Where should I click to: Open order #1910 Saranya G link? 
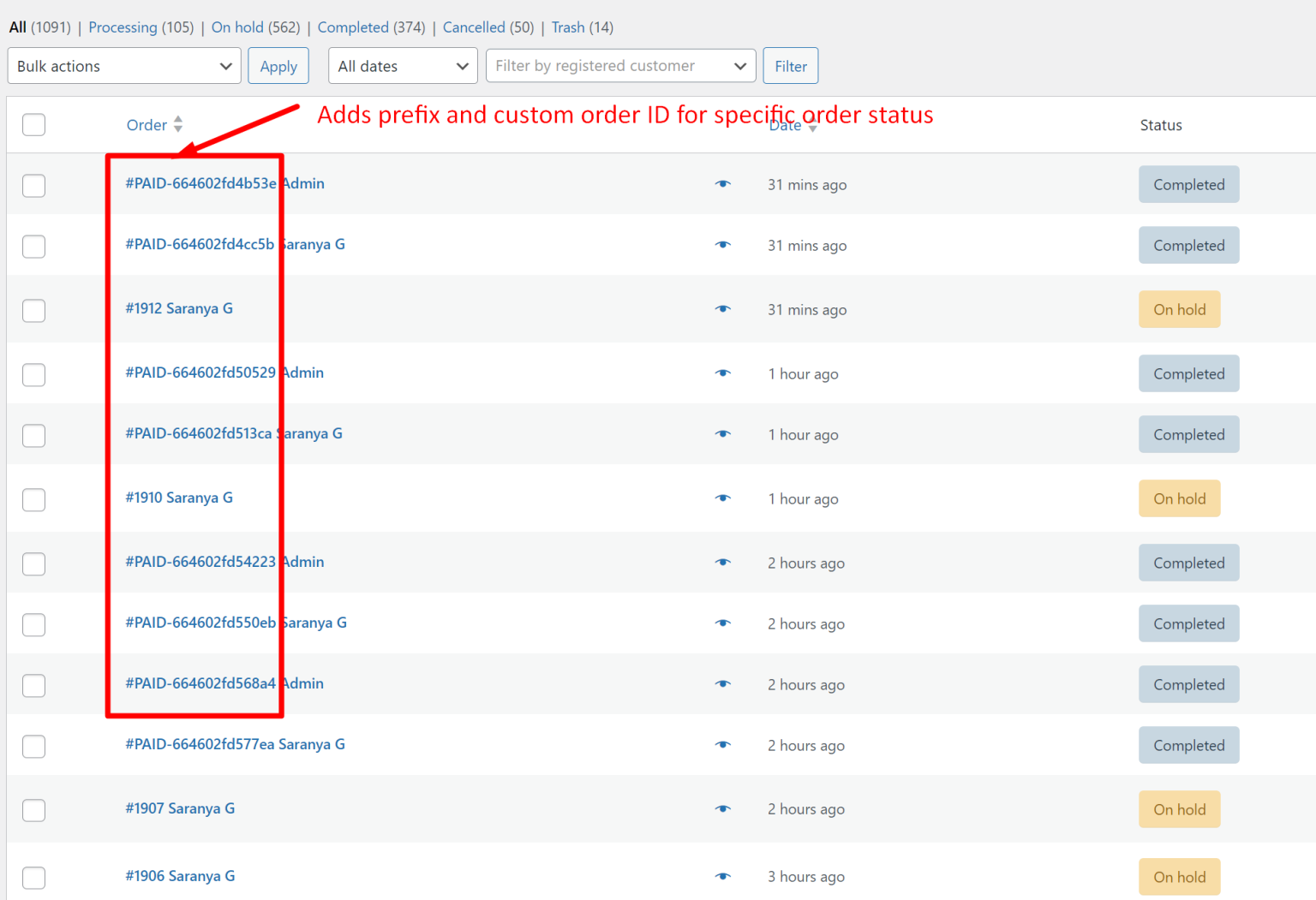pyautogui.click(x=179, y=498)
